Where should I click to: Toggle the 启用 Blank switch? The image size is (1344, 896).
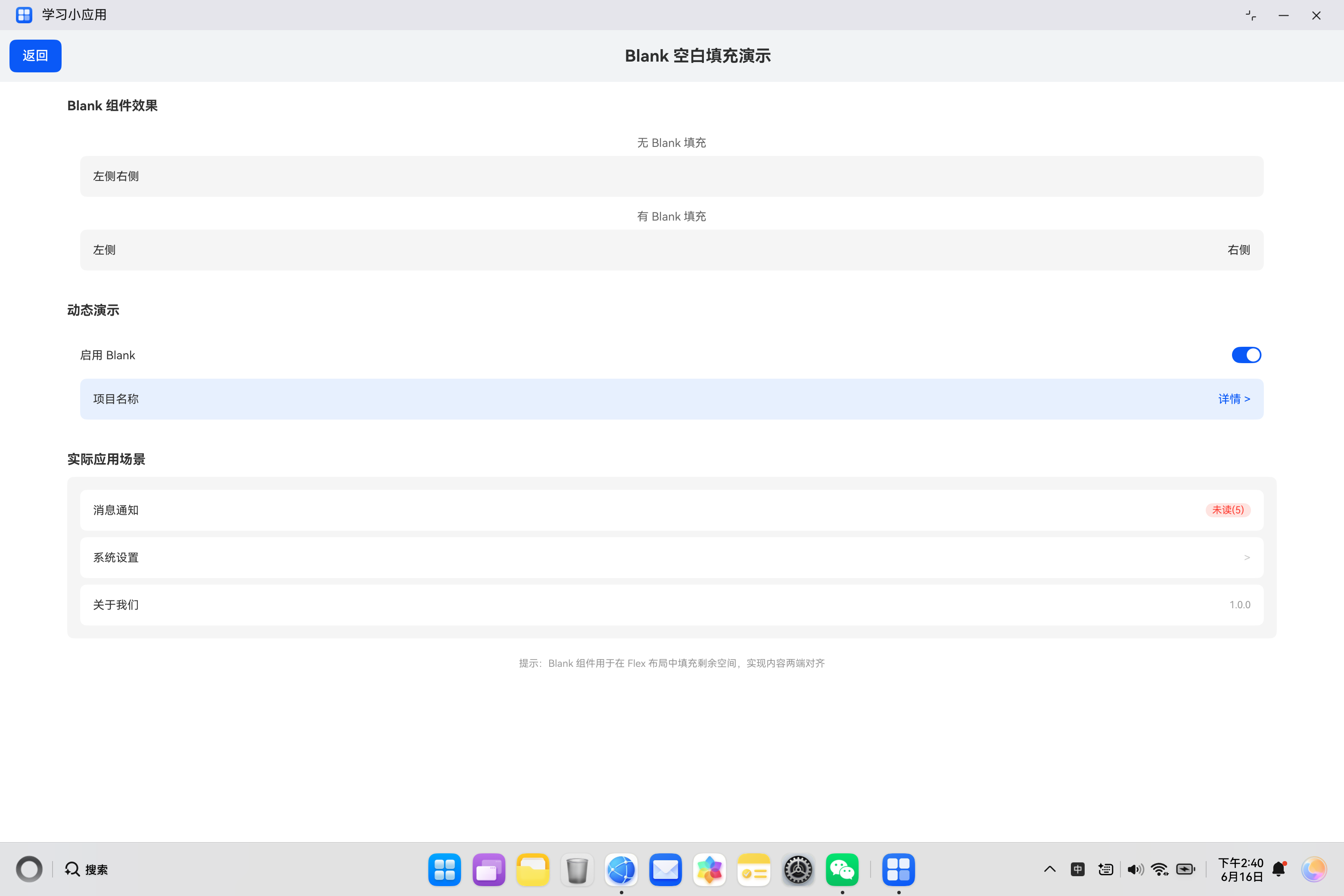[x=1246, y=355]
